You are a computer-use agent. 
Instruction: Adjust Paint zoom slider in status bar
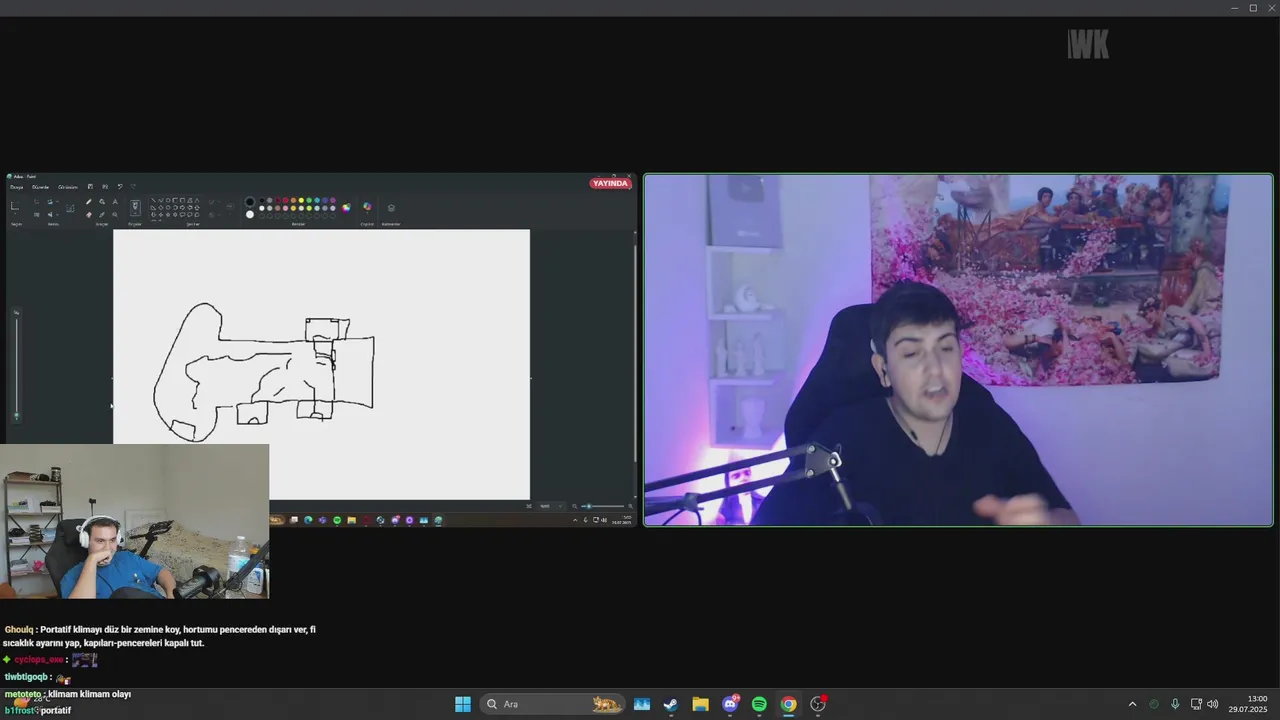(x=603, y=506)
